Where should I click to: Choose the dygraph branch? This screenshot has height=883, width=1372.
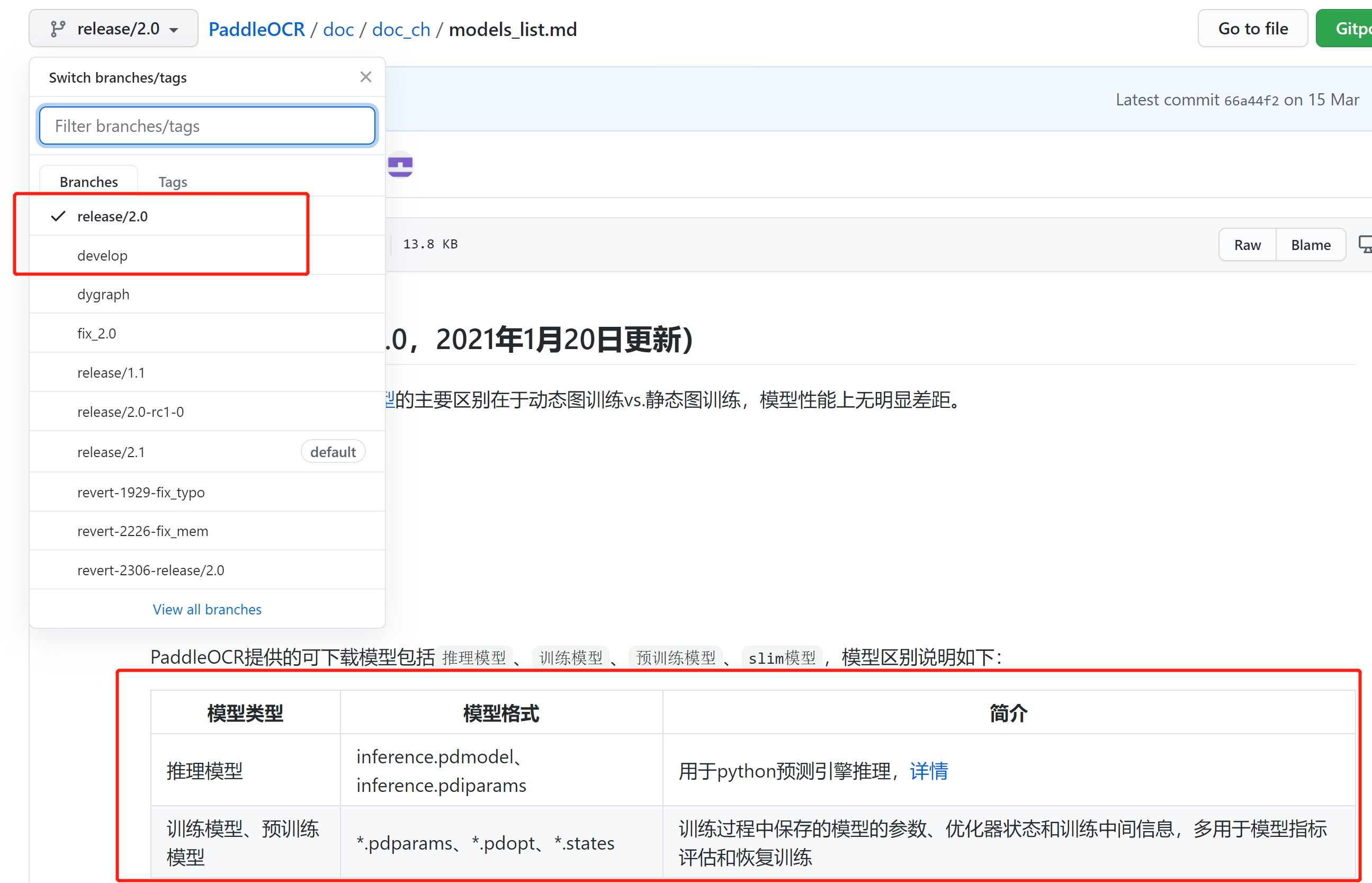(103, 294)
